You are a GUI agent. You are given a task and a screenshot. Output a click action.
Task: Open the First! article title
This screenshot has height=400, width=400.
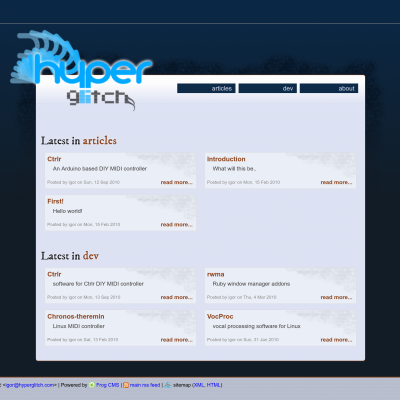[55, 201]
